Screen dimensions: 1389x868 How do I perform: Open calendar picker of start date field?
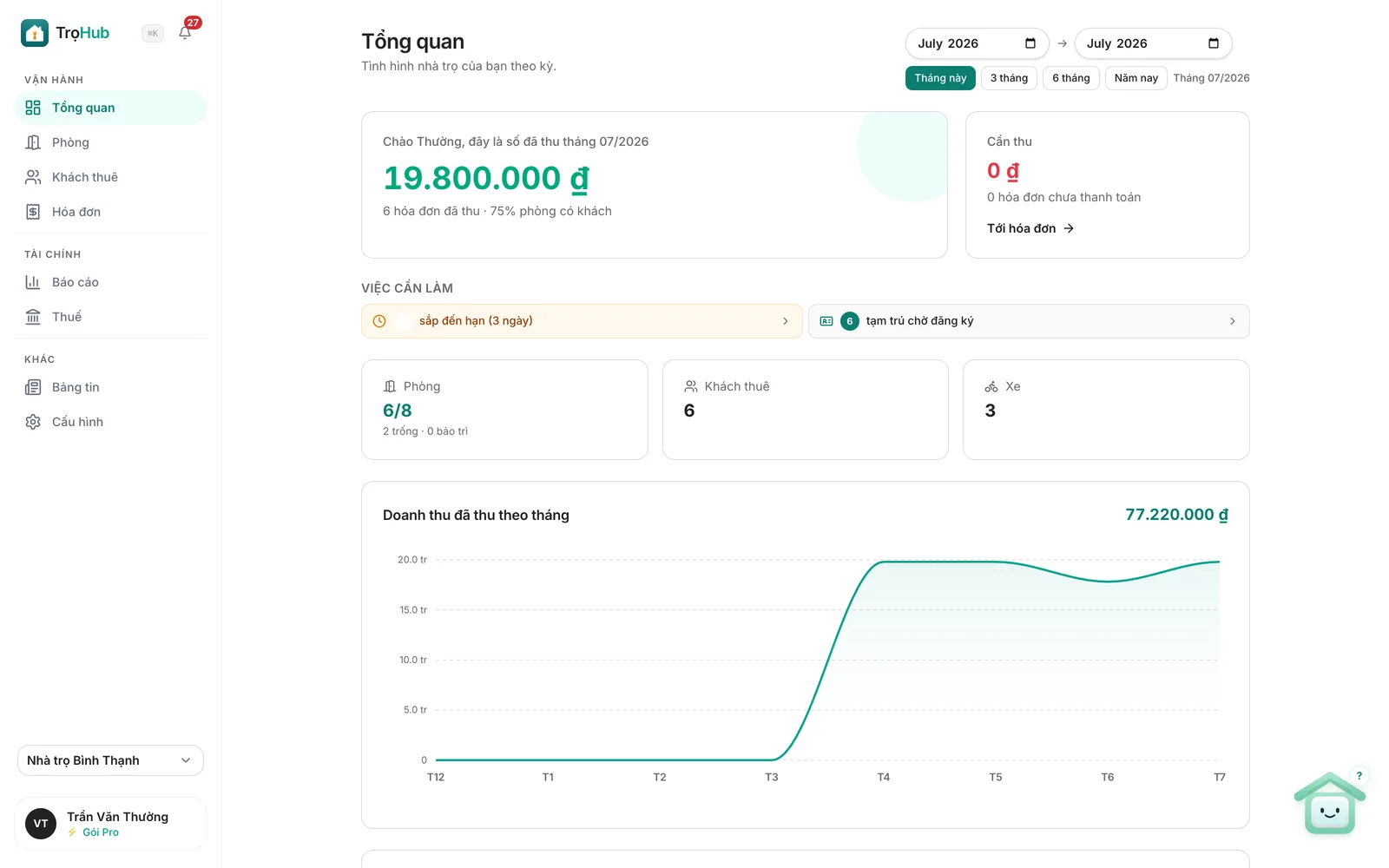pyautogui.click(x=1030, y=43)
